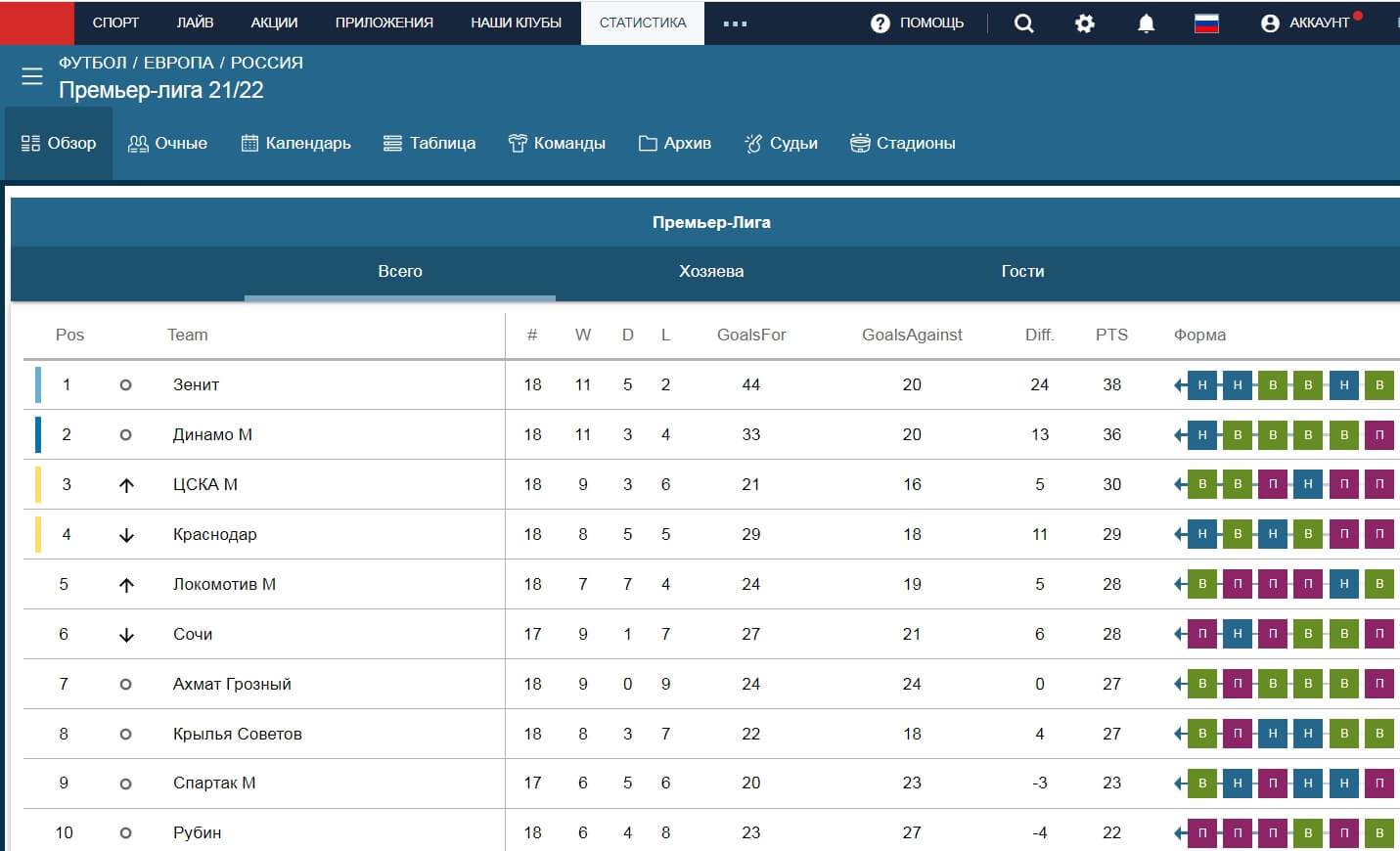Image resolution: width=1400 pixels, height=851 pixels.
Task: Open the Архив archive tab
Action: pyautogui.click(x=674, y=143)
